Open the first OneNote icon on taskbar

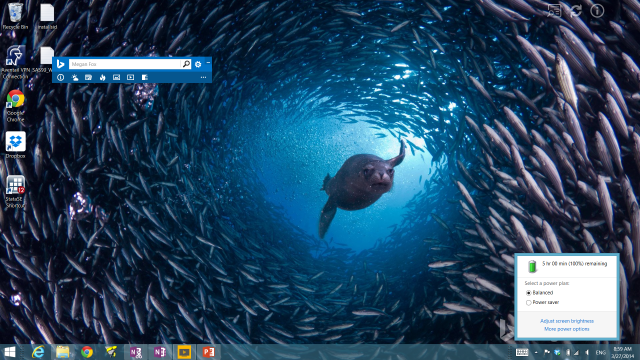(136, 352)
